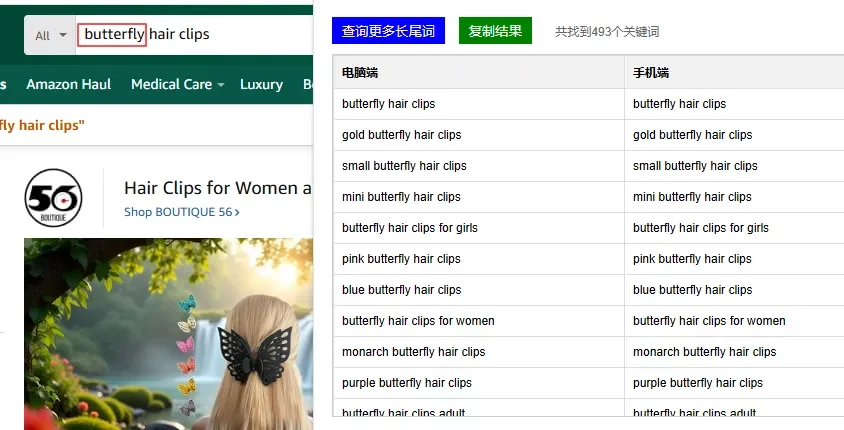Select 'purple butterfly hair clips' desktop keyword

(x=407, y=383)
